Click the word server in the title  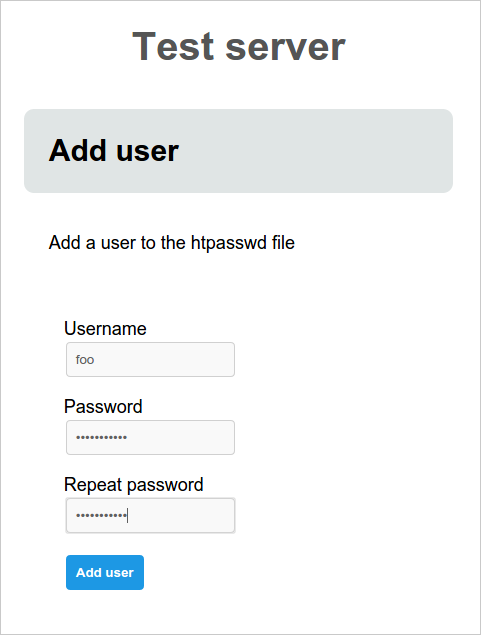(285, 47)
